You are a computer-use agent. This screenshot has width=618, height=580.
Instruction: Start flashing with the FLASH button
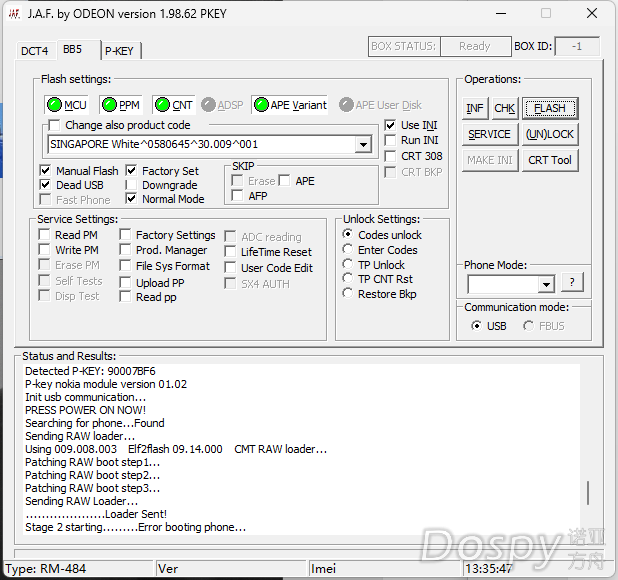[x=550, y=108]
